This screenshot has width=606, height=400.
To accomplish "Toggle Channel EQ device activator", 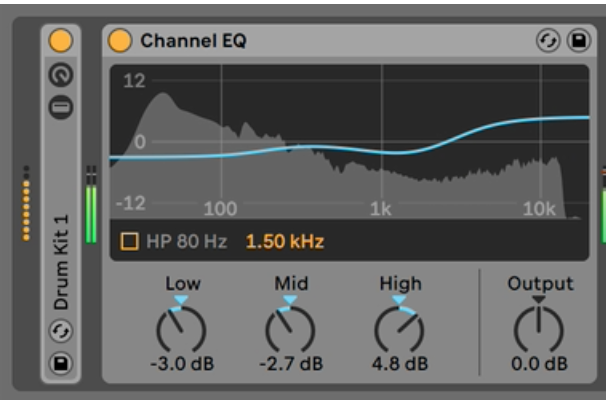I will tap(120, 41).
